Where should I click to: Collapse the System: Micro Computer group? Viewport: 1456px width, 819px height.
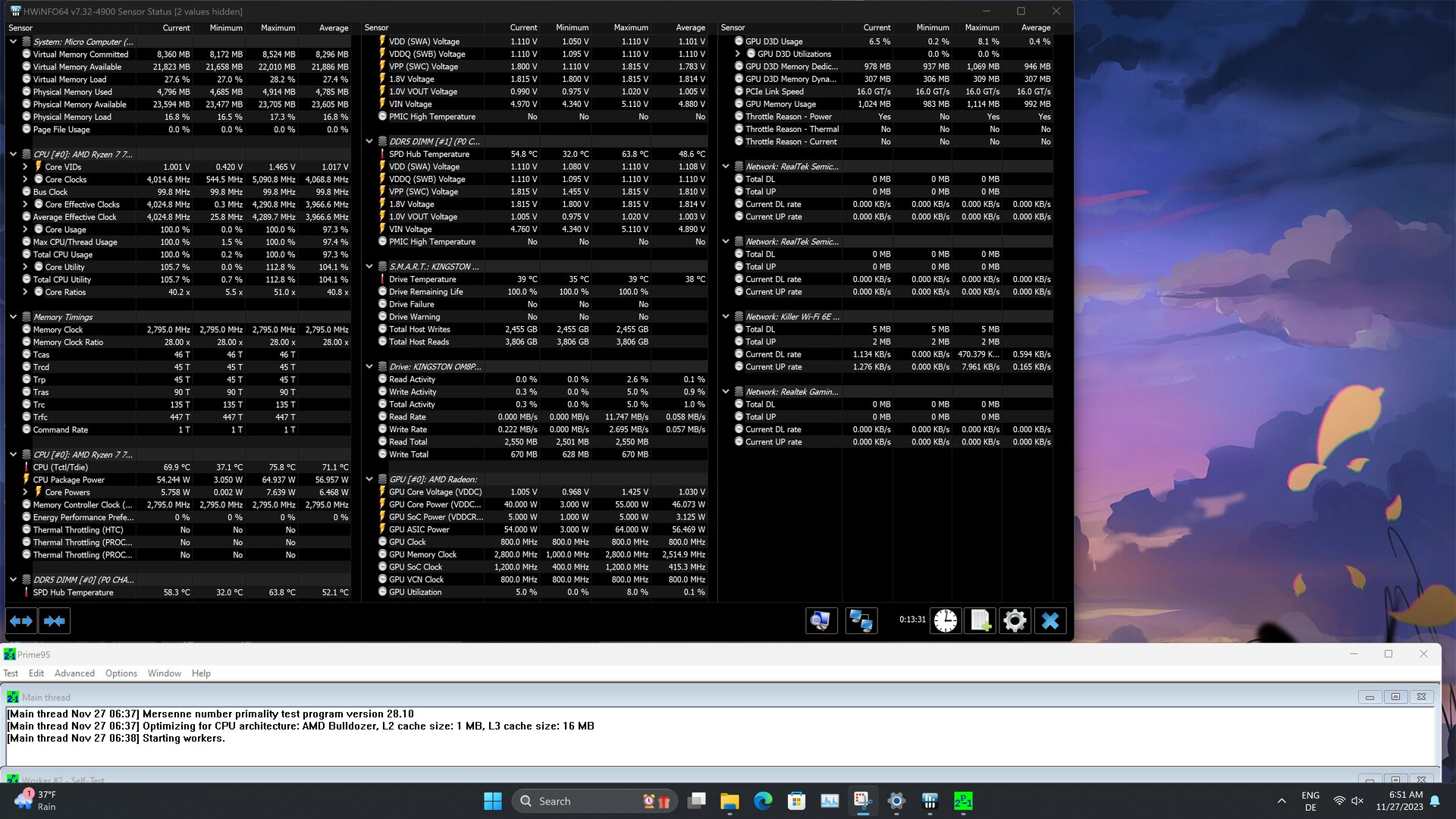point(13,42)
